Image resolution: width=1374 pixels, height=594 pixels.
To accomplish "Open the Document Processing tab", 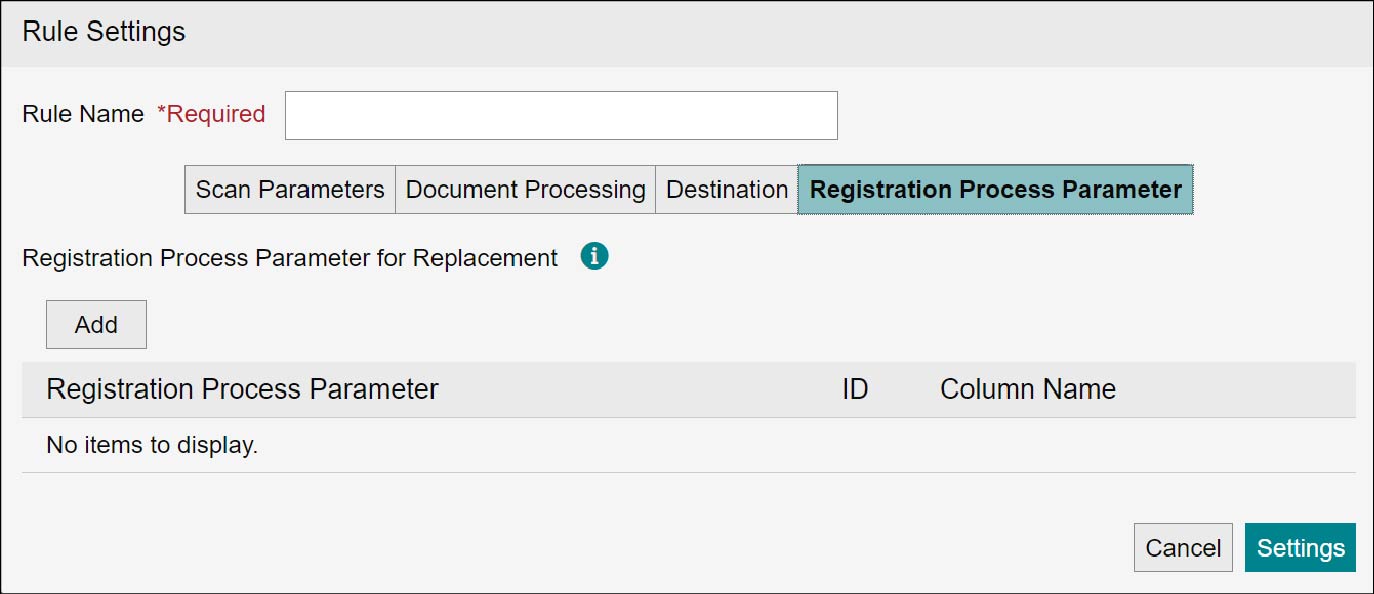I will (x=526, y=190).
